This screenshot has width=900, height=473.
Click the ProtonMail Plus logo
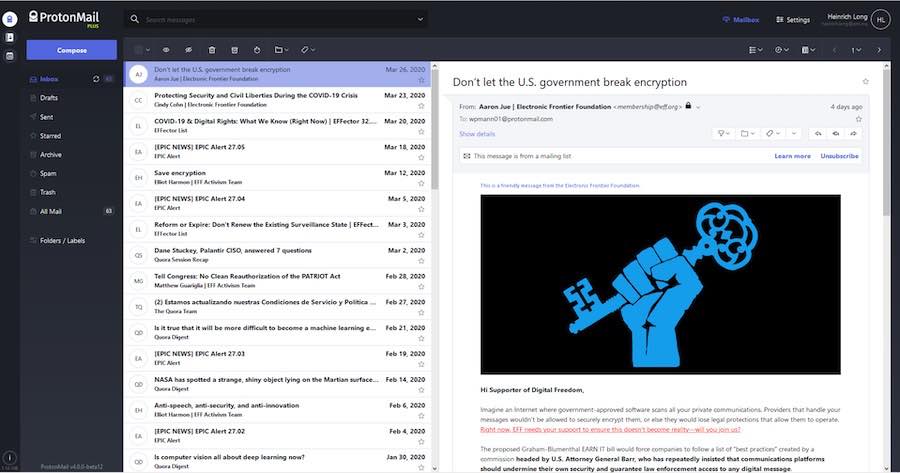point(64,18)
